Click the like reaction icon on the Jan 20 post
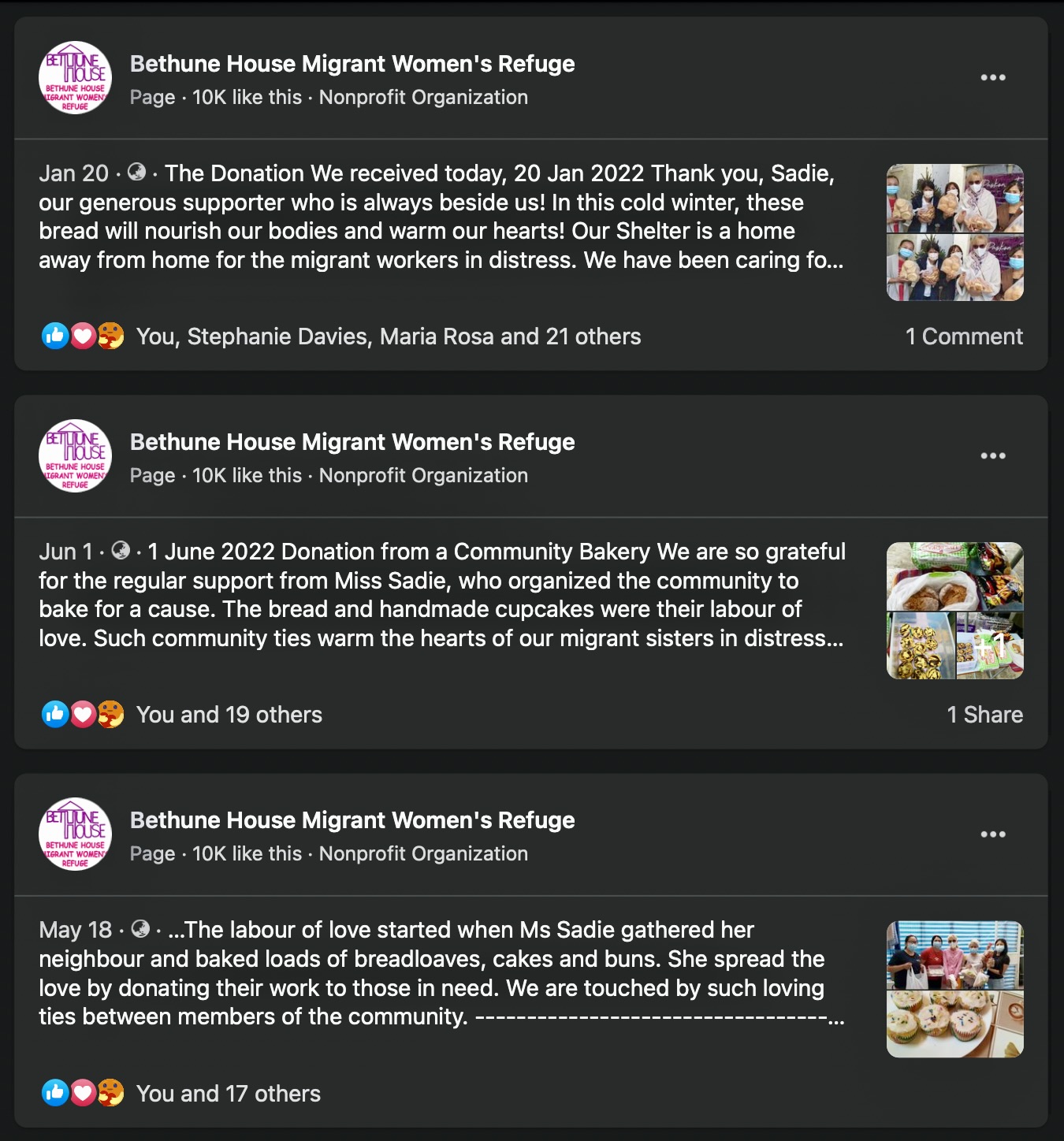This screenshot has width=1064, height=1141. [x=55, y=336]
